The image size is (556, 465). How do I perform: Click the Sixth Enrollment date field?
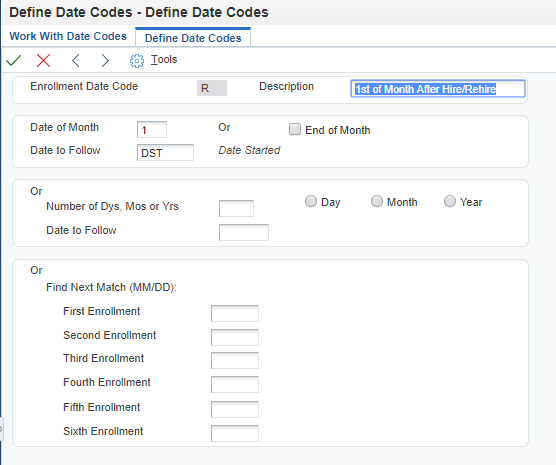(x=235, y=433)
